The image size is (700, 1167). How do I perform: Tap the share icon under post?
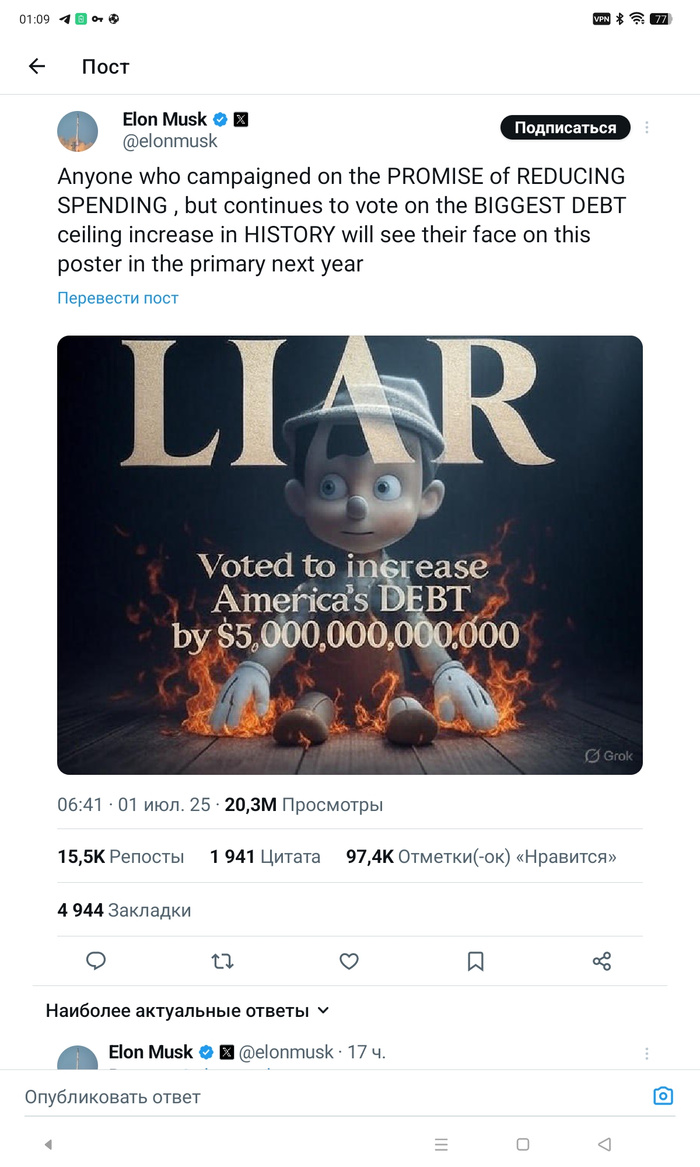[602, 961]
